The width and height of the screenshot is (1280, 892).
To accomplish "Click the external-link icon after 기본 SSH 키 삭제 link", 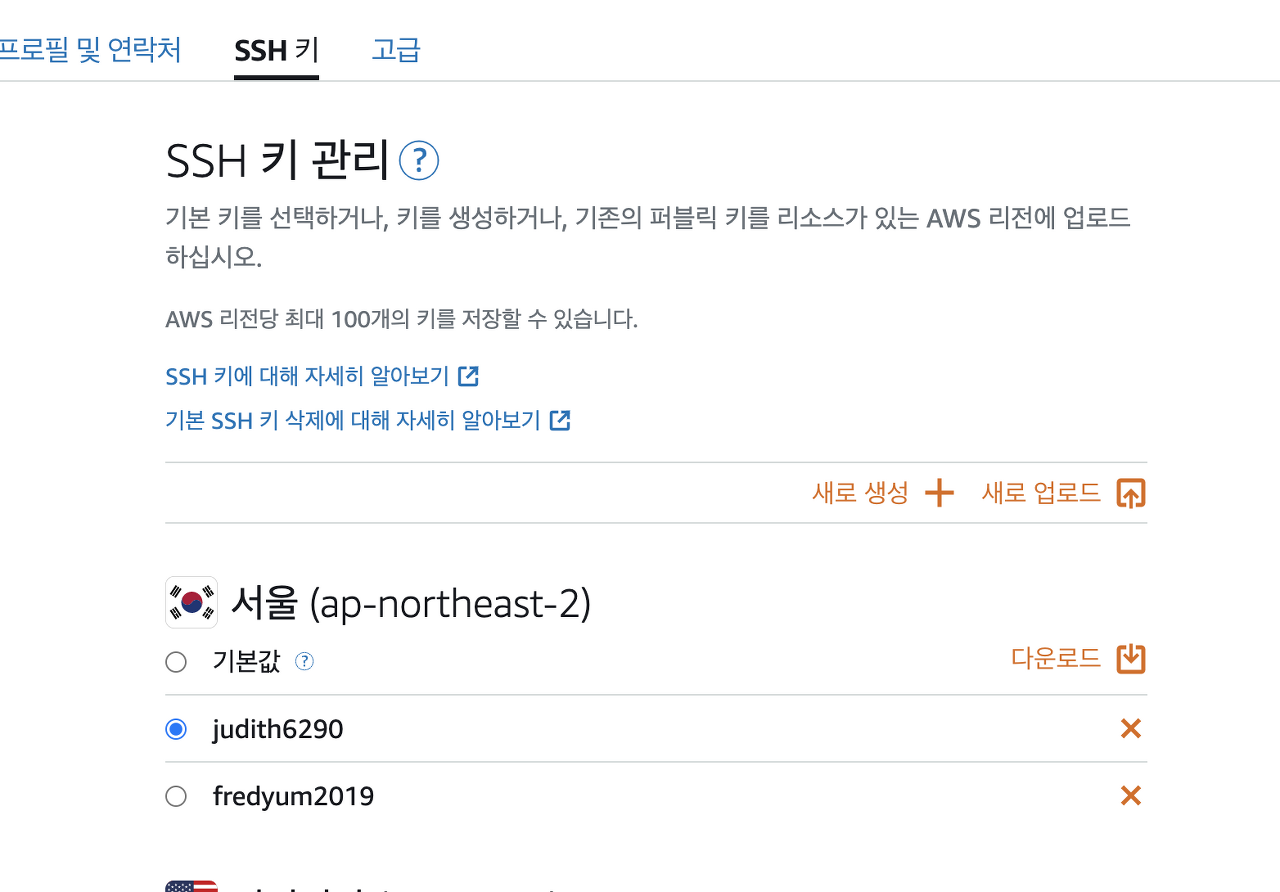I will [x=560, y=420].
